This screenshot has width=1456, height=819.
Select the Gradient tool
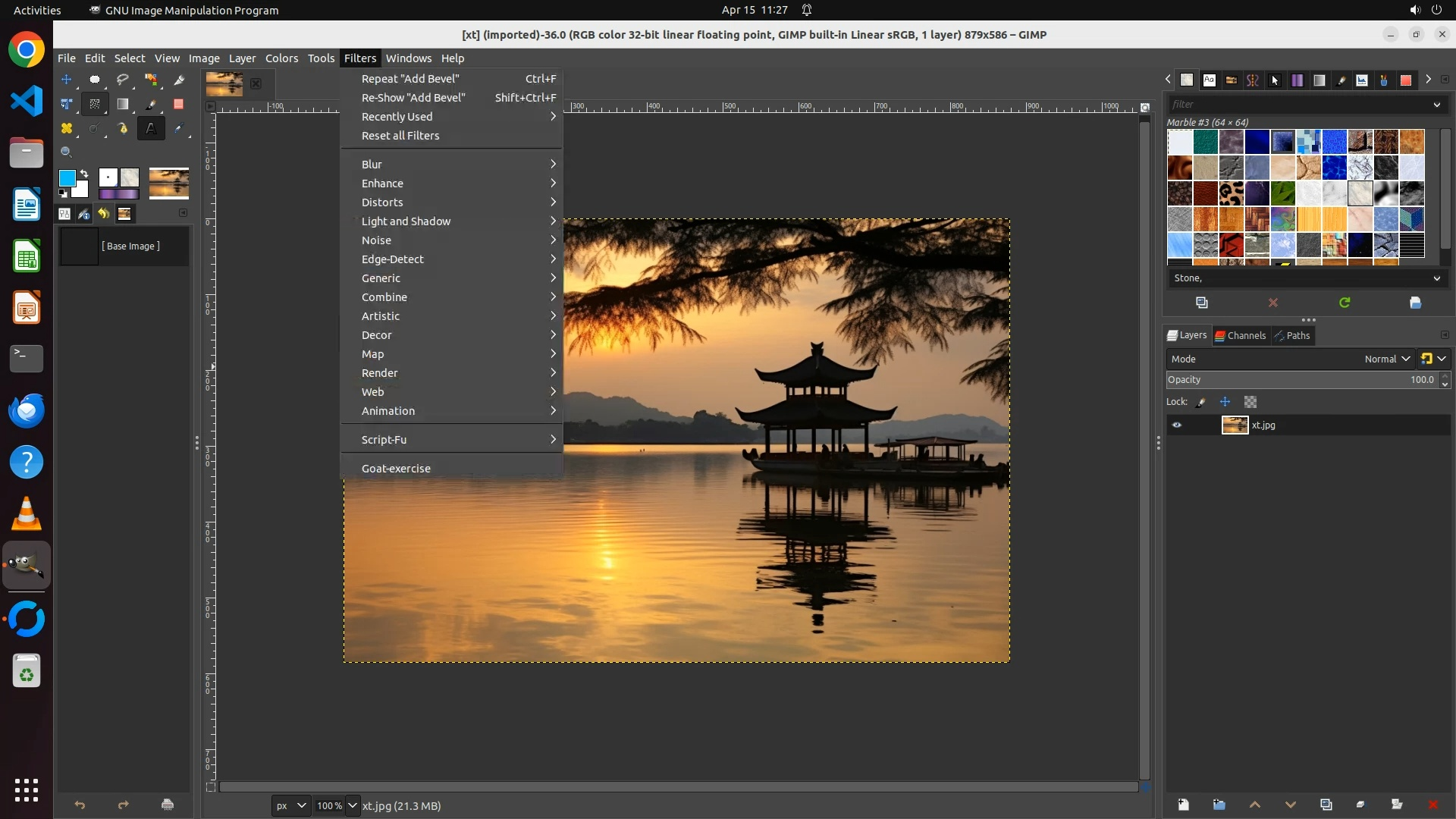point(122,105)
